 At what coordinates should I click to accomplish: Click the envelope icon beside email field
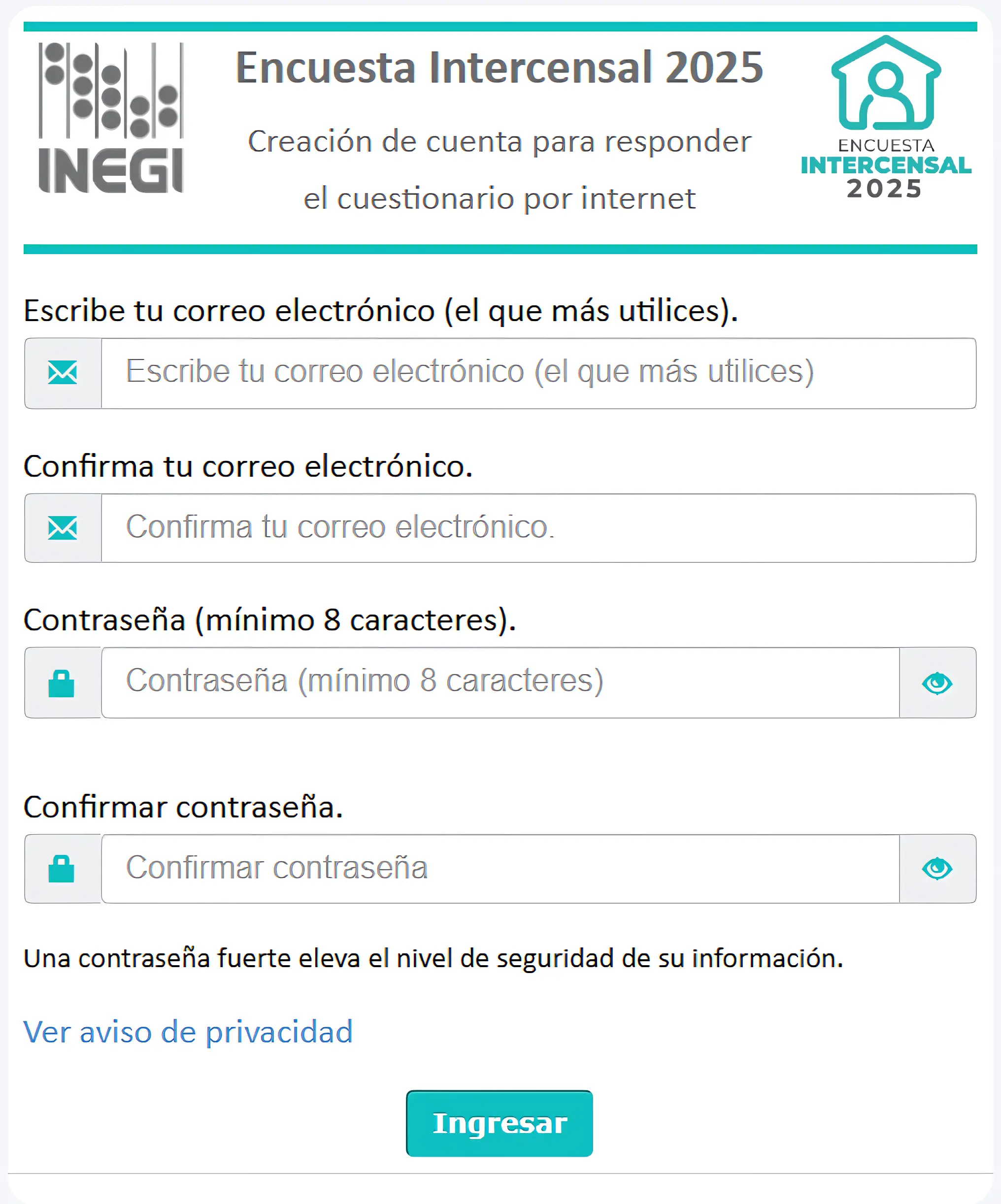[63, 373]
